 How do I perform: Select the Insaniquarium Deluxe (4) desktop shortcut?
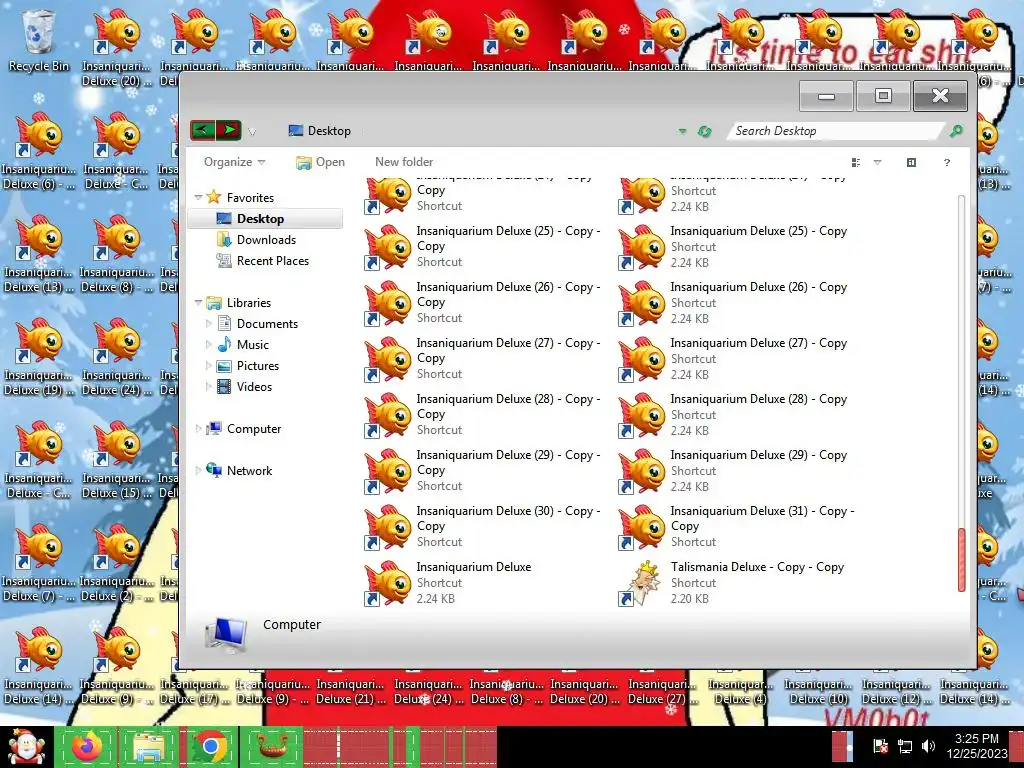coord(741,692)
